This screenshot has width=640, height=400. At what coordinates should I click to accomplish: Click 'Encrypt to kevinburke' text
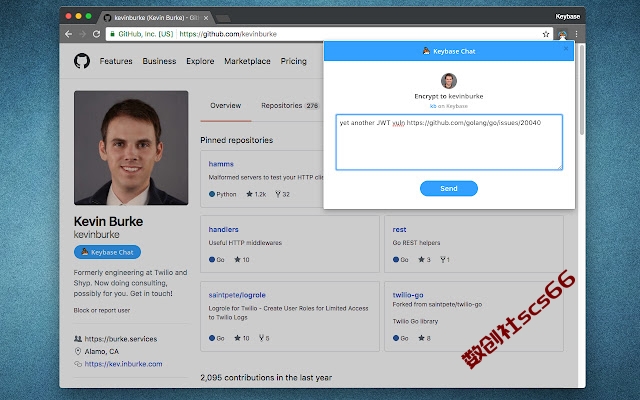click(449, 96)
